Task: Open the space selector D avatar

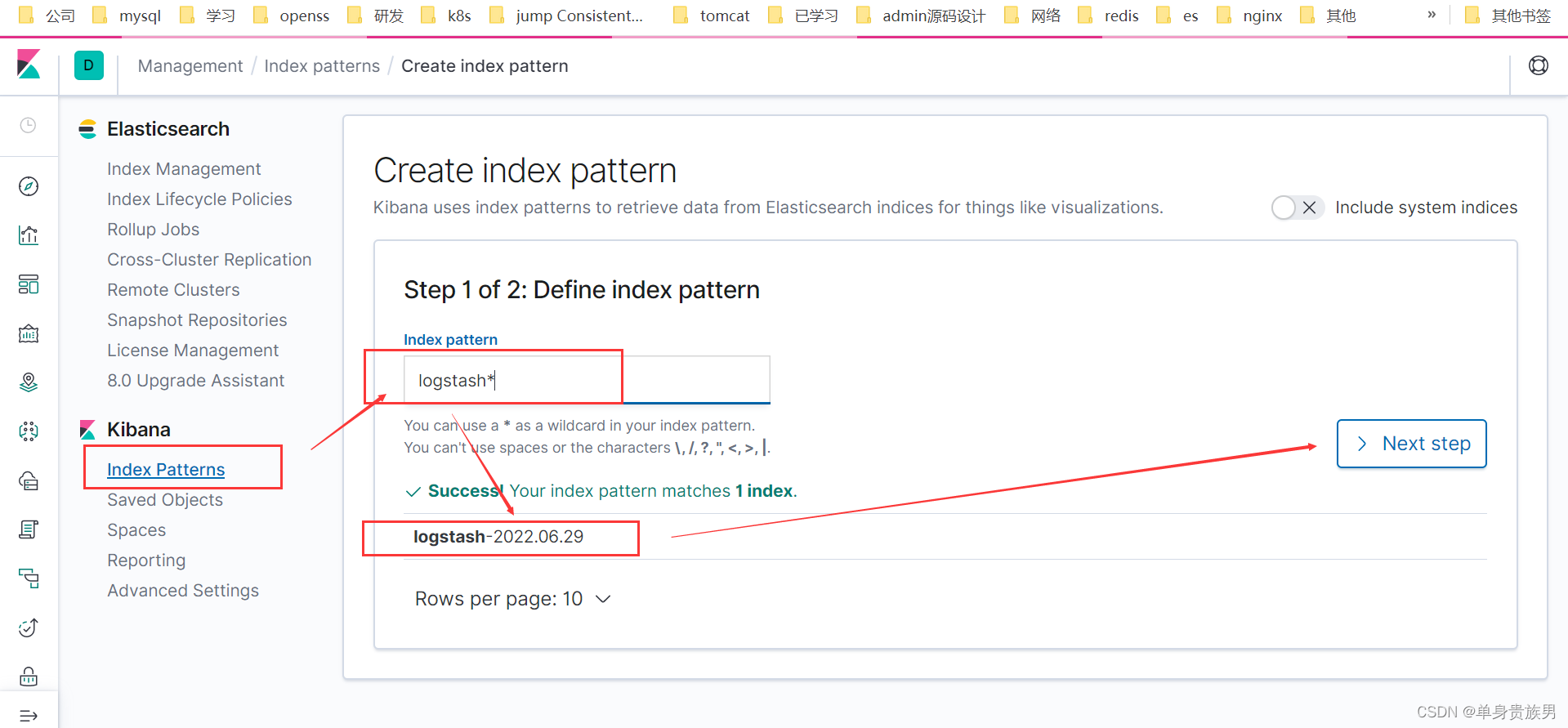Action: pyautogui.click(x=89, y=65)
